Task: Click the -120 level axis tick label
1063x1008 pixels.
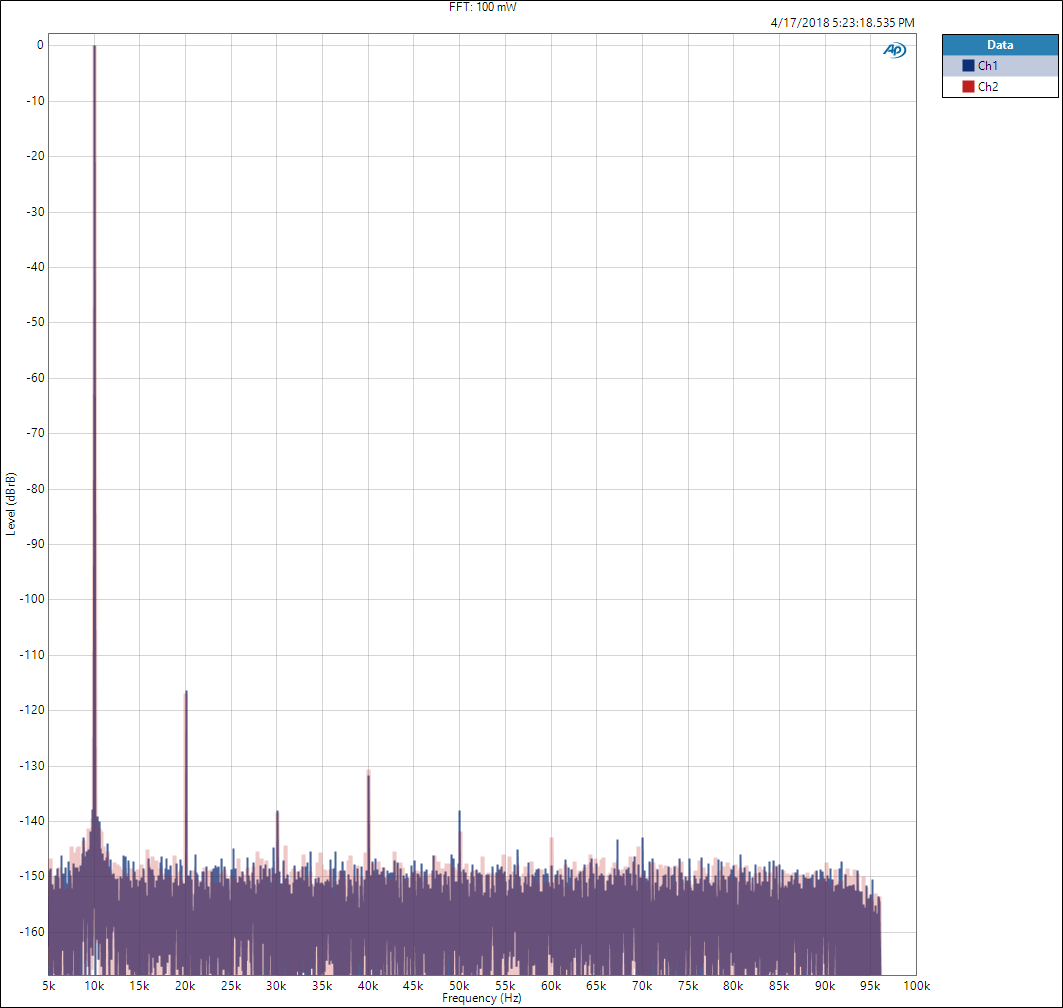Action: pos(32,710)
